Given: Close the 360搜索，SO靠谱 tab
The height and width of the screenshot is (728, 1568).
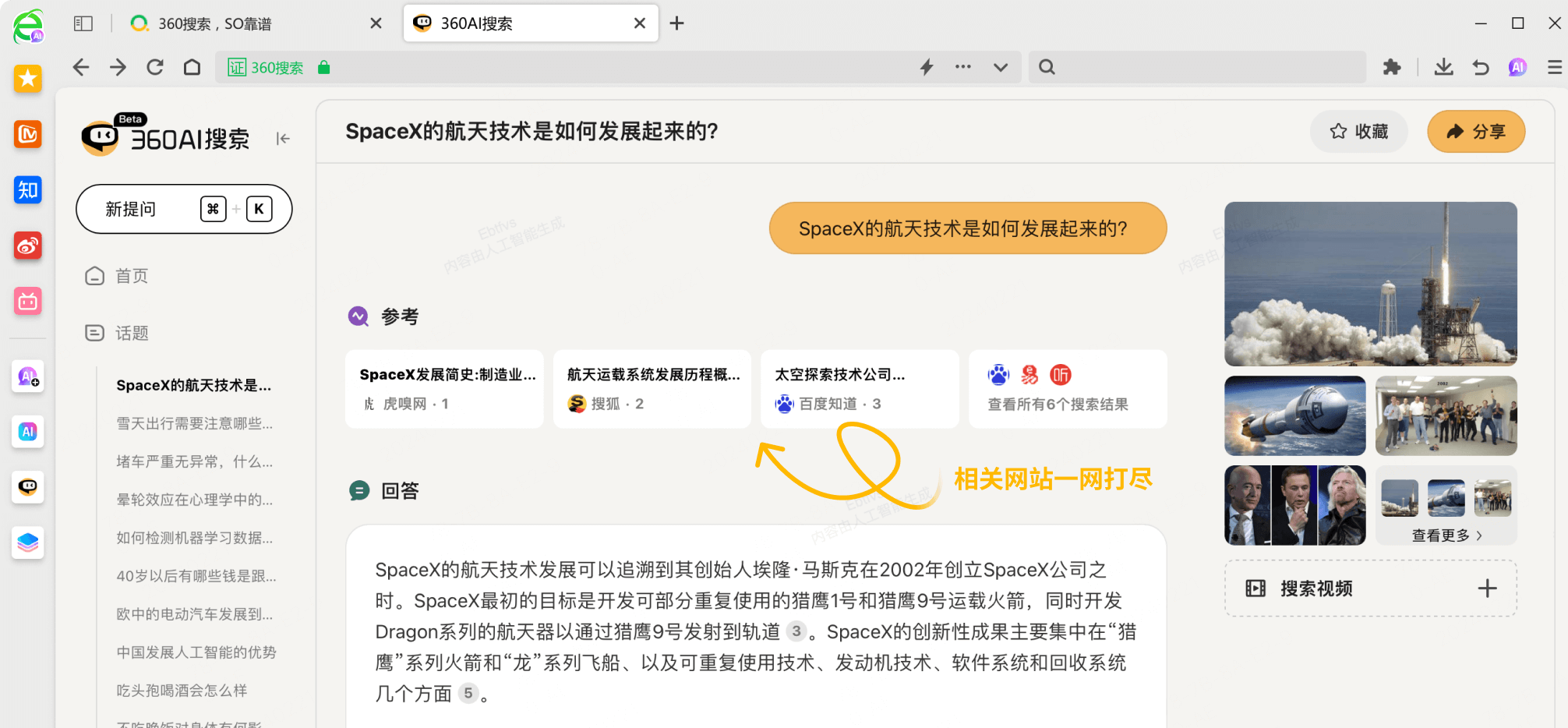Looking at the screenshot, I should 376,23.
